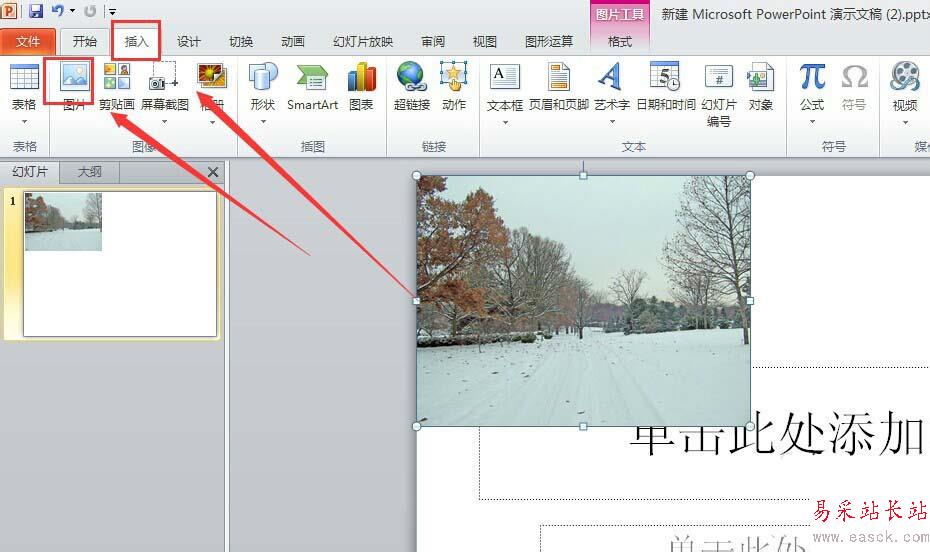Expand the 表格 table dropdown arrow
This screenshot has height=552, width=930.
click(x=24, y=122)
